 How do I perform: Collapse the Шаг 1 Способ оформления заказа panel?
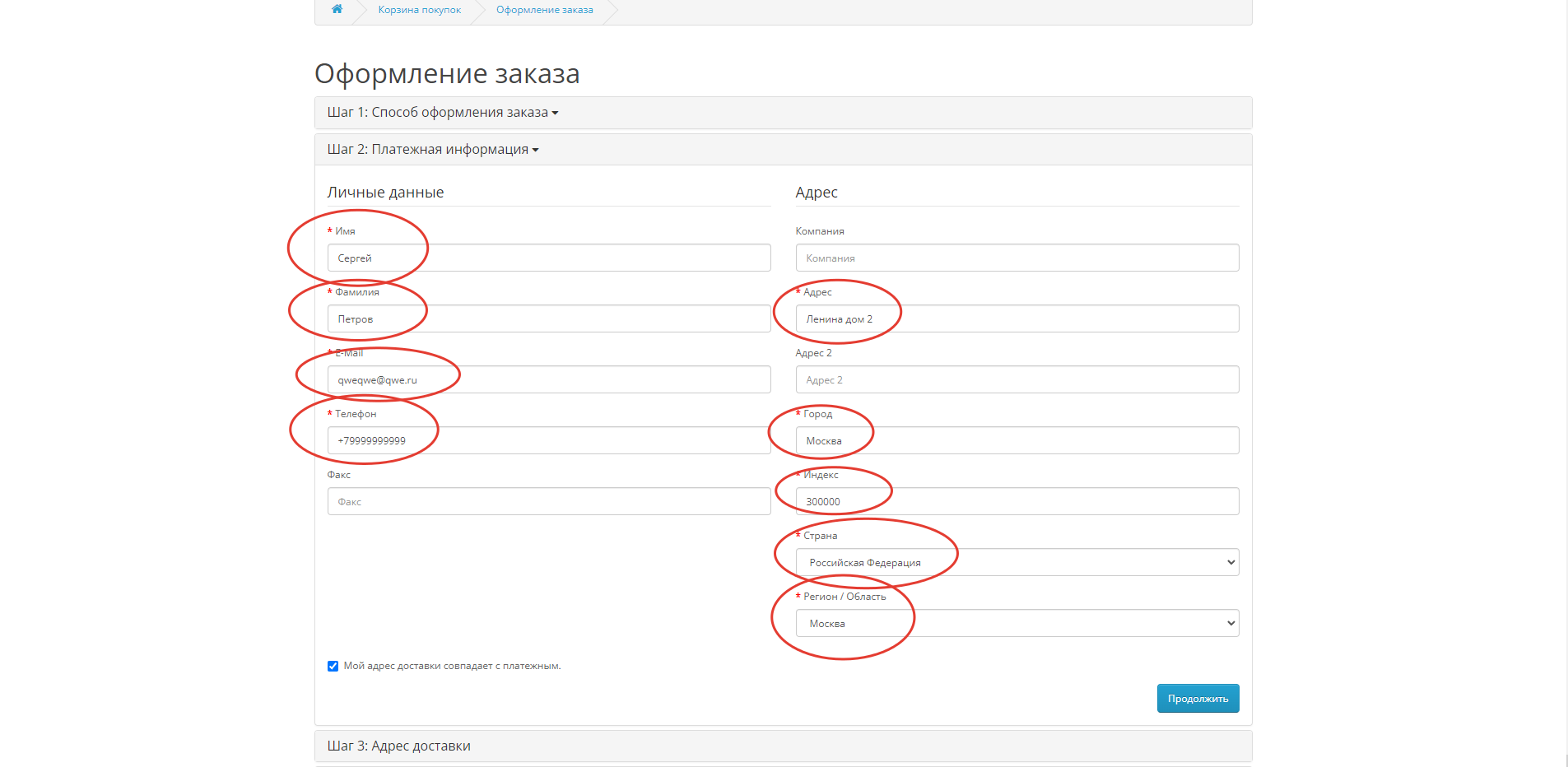click(442, 113)
